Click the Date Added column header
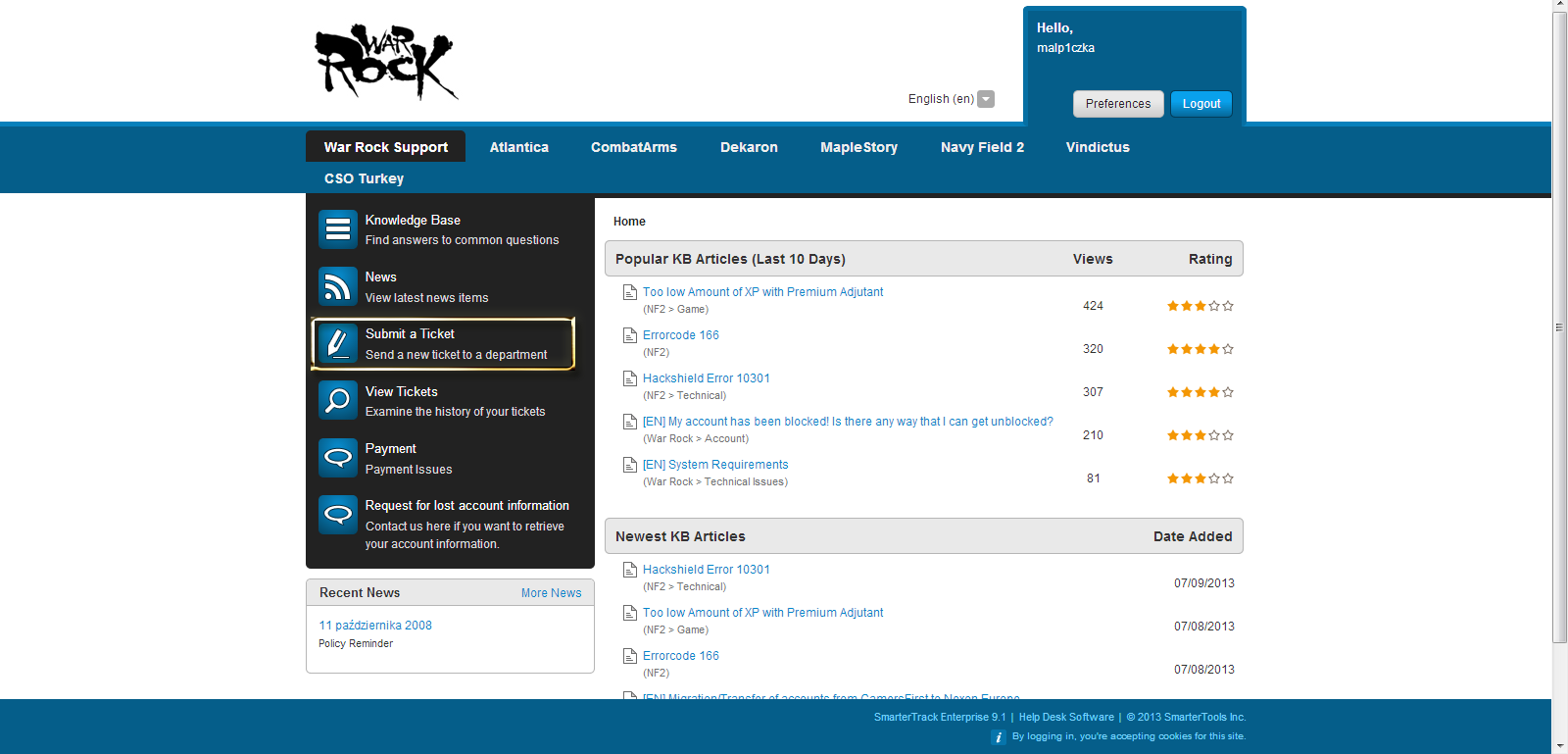The image size is (1568, 754). 1193,536
